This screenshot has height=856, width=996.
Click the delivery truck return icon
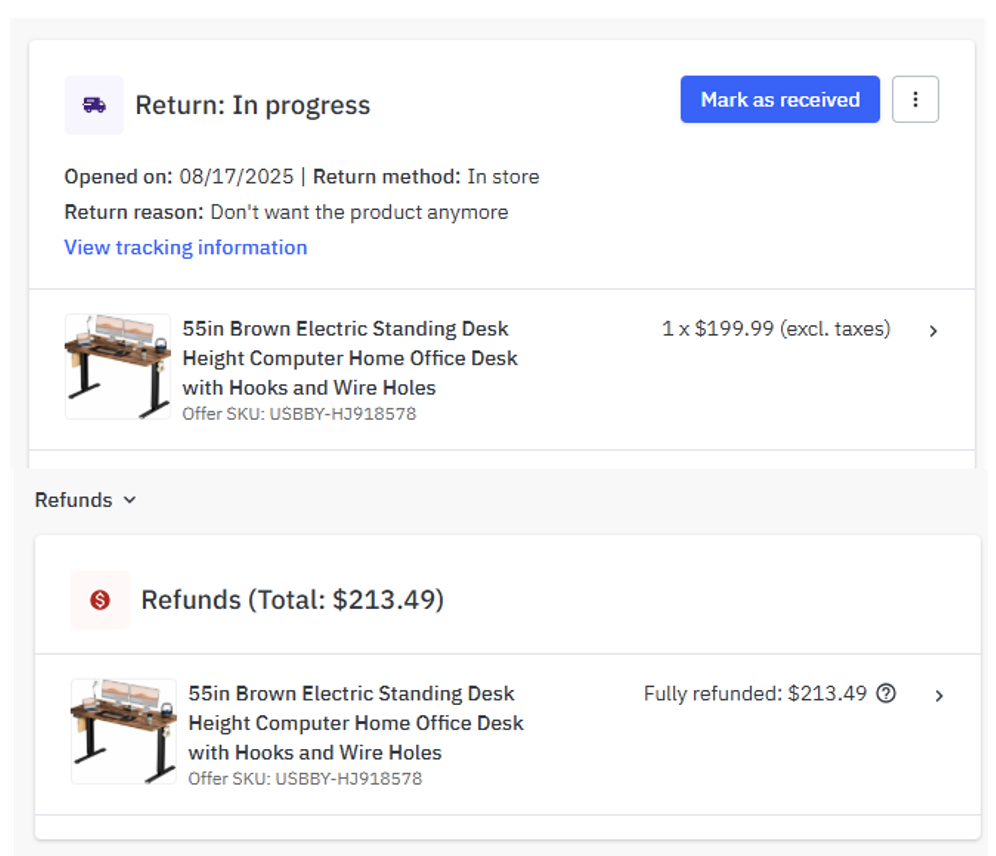point(94,105)
